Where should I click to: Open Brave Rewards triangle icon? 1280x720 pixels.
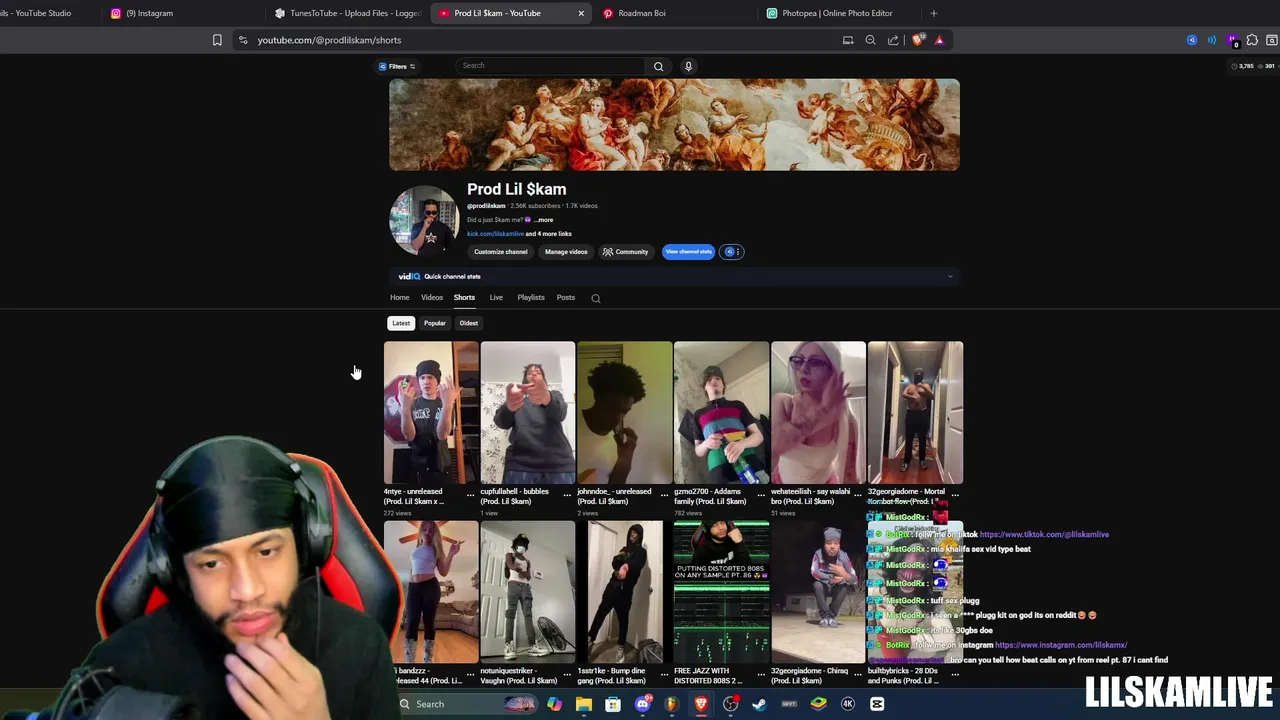coord(939,40)
